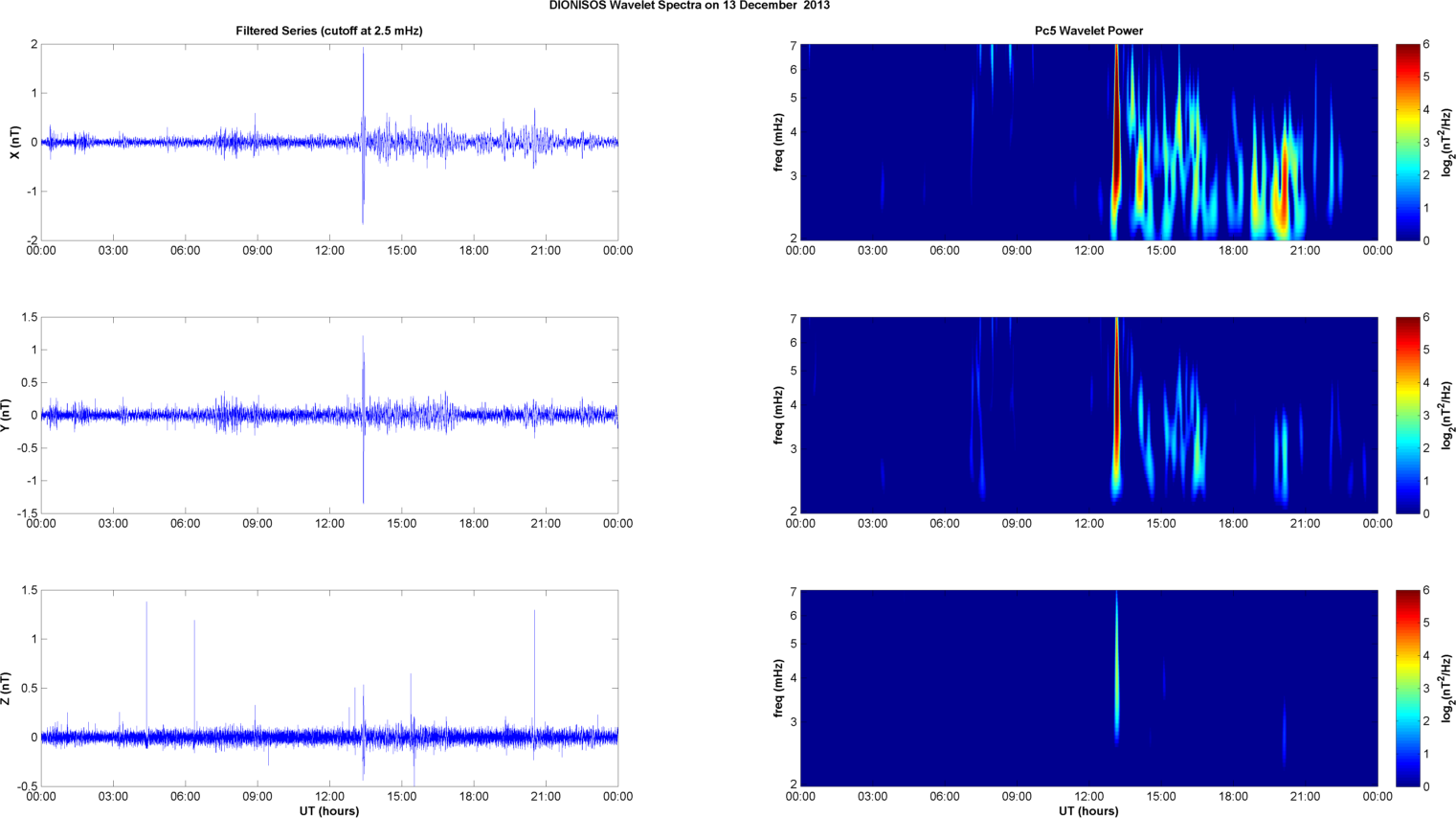Screen dimensions: 1456x818
Task: Click the red power streak in the top spectrogram
Action: 1116,125
